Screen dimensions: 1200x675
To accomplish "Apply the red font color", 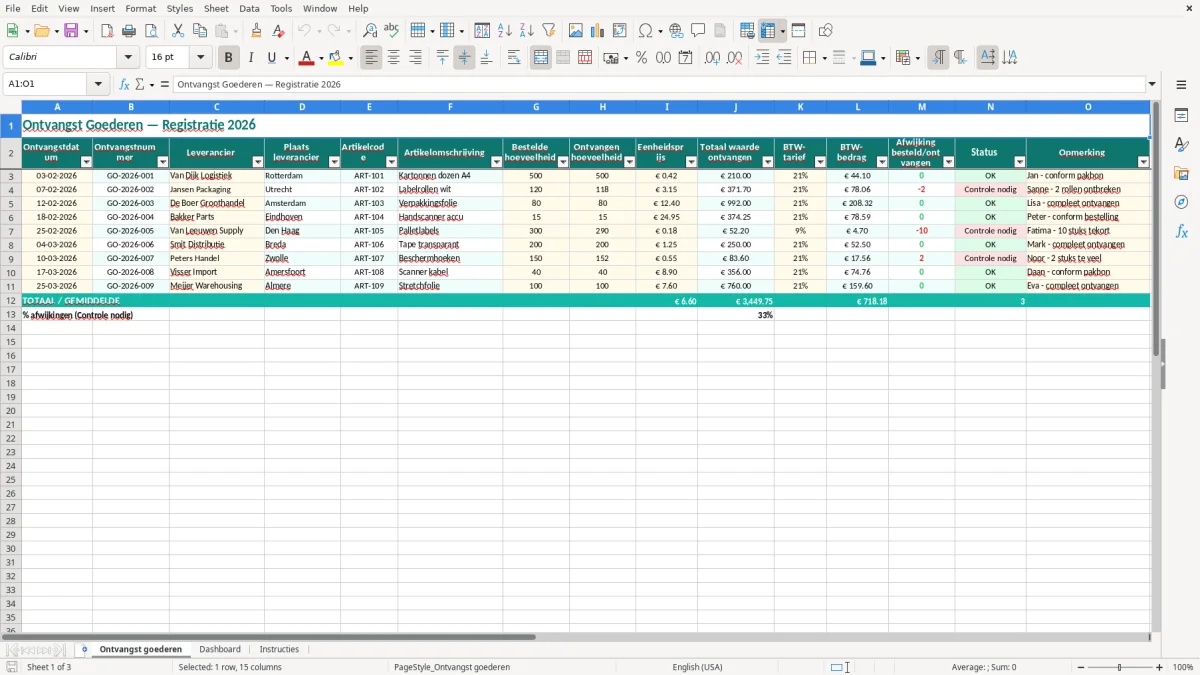I will (307, 58).
